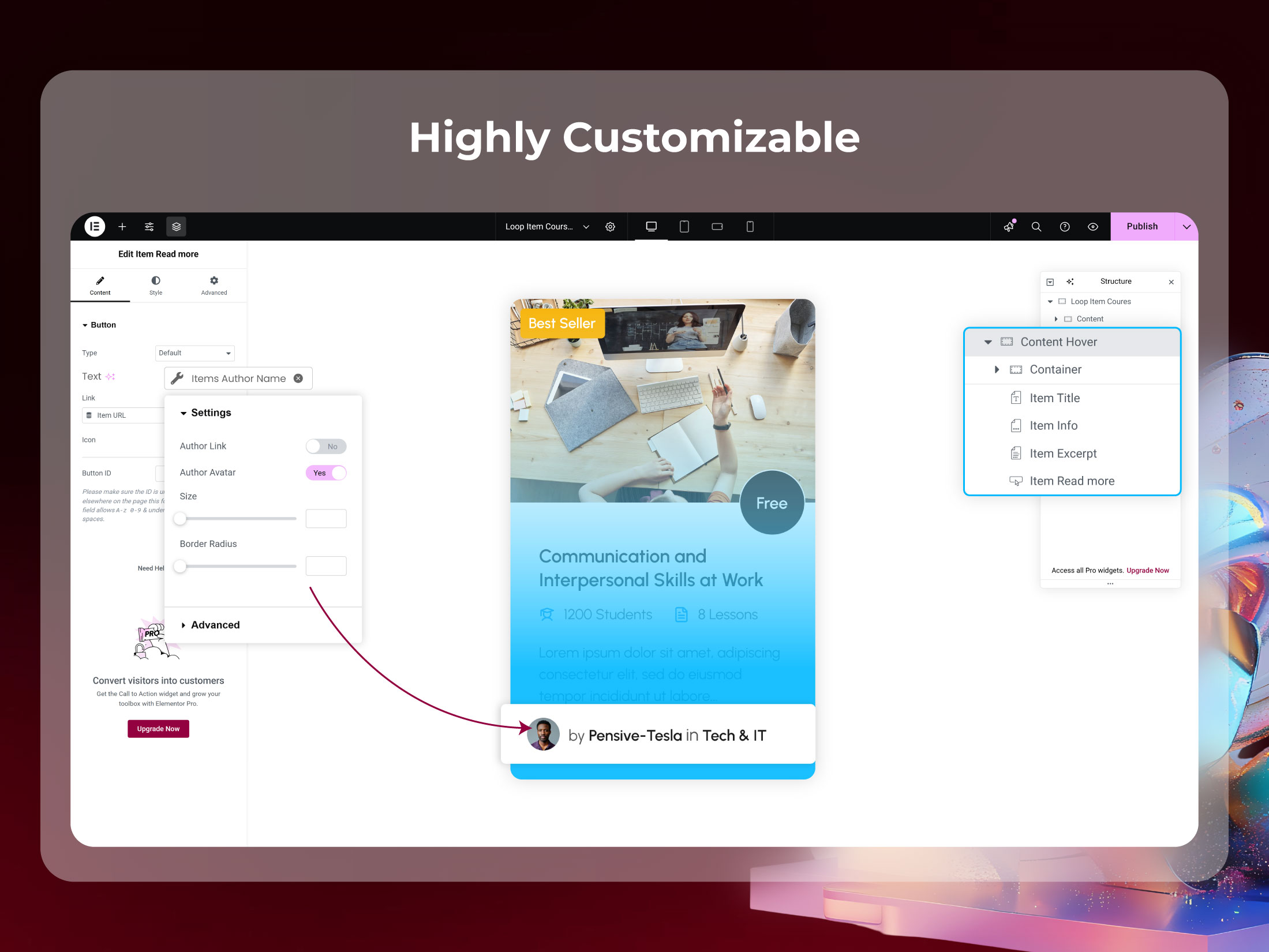Viewport: 1269px width, 952px height.
Task: Toggle the Author Avatar switch off
Action: click(326, 473)
